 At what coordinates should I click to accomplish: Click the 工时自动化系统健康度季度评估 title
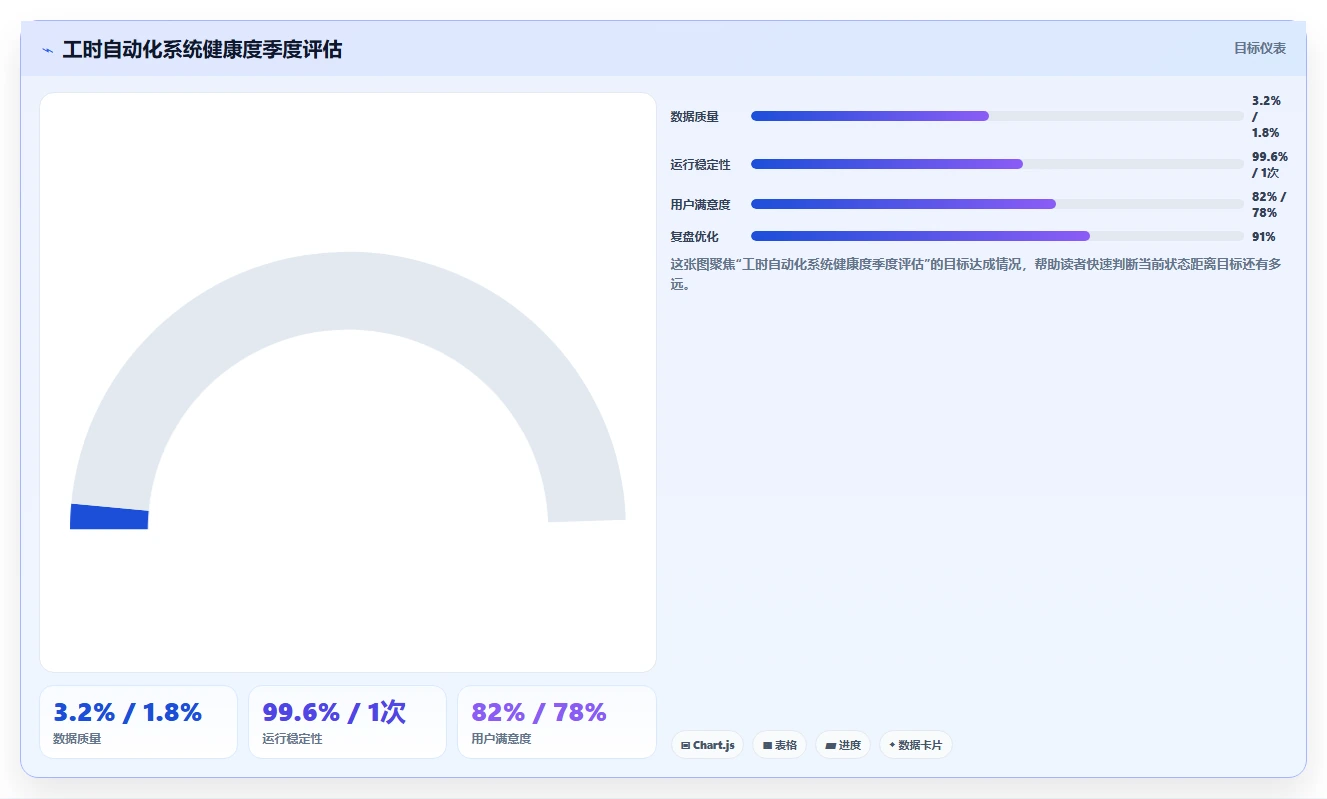tap(202, 49)
